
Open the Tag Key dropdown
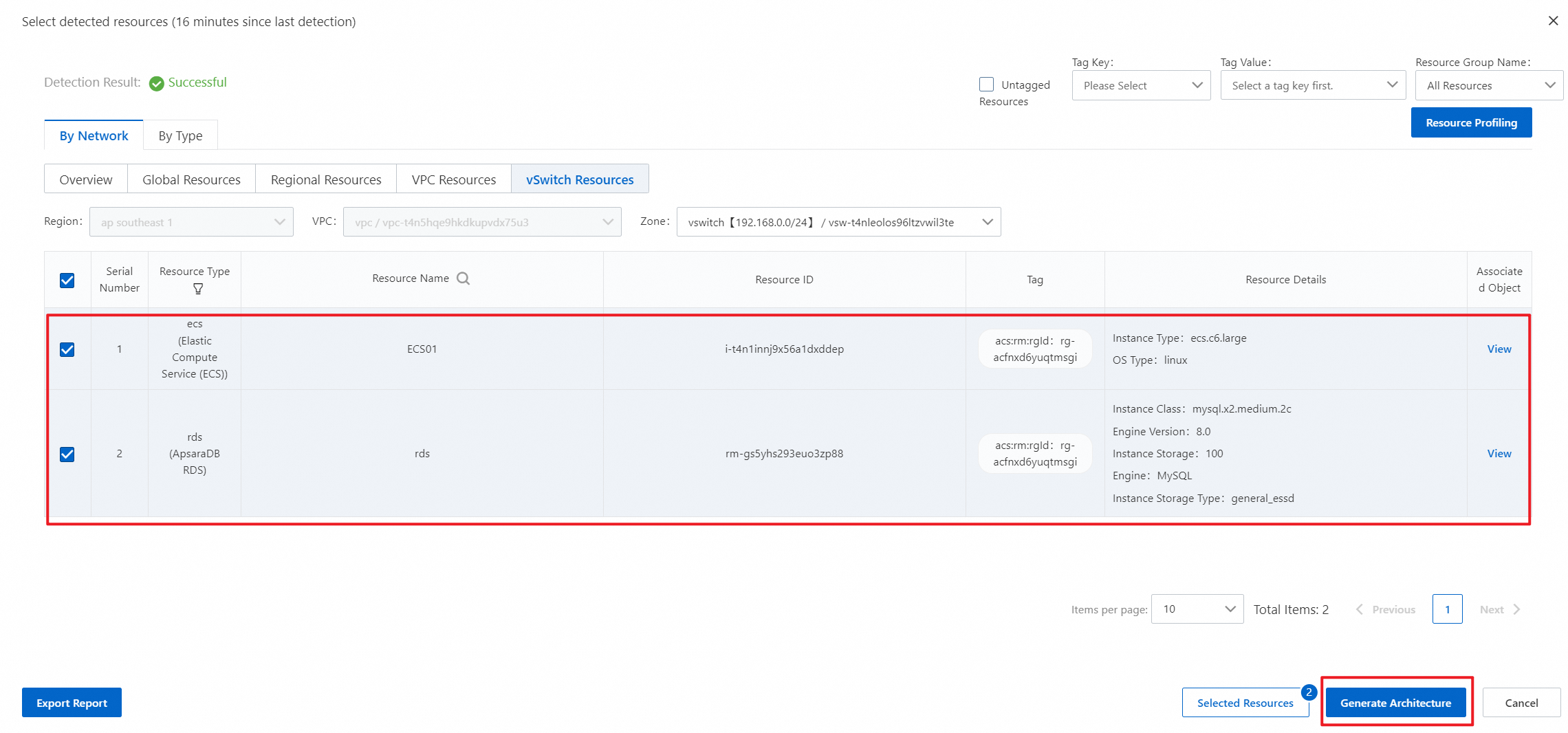coord(1141,85)
